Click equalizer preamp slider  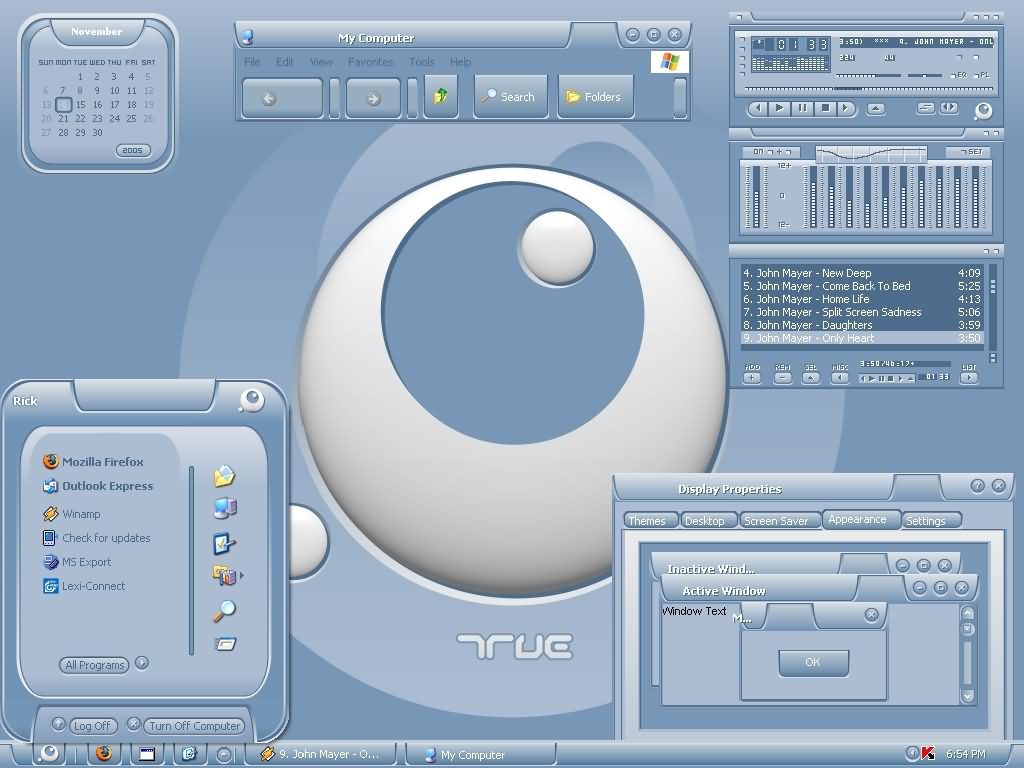coord(757,196)
